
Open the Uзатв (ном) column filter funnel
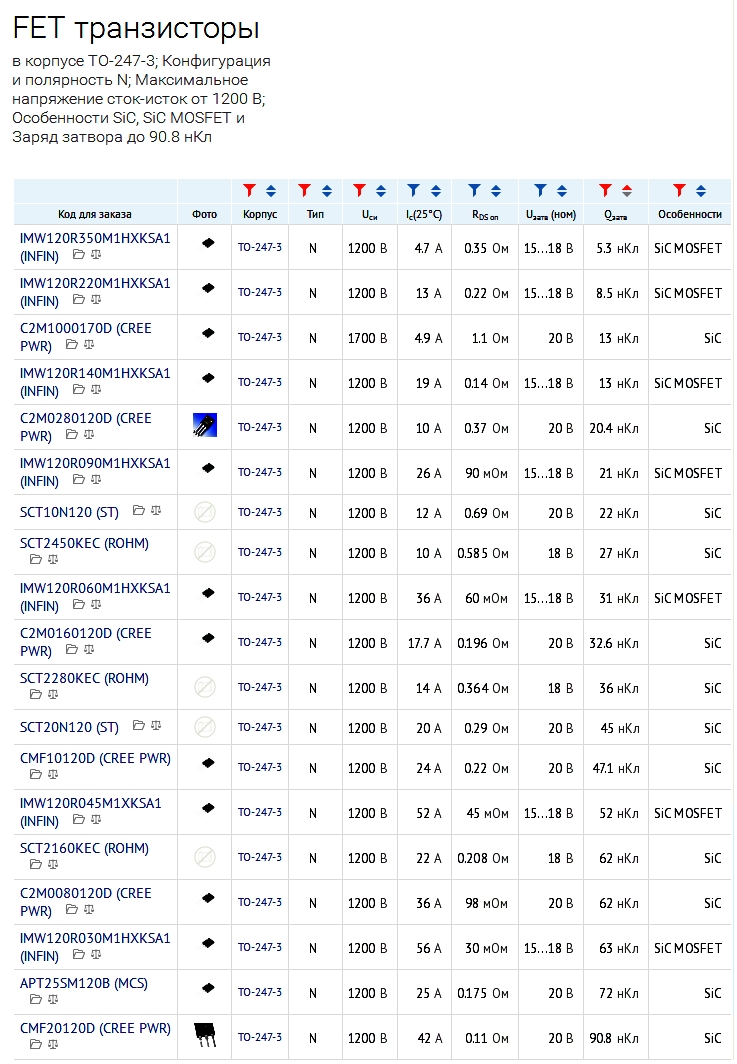540,190
